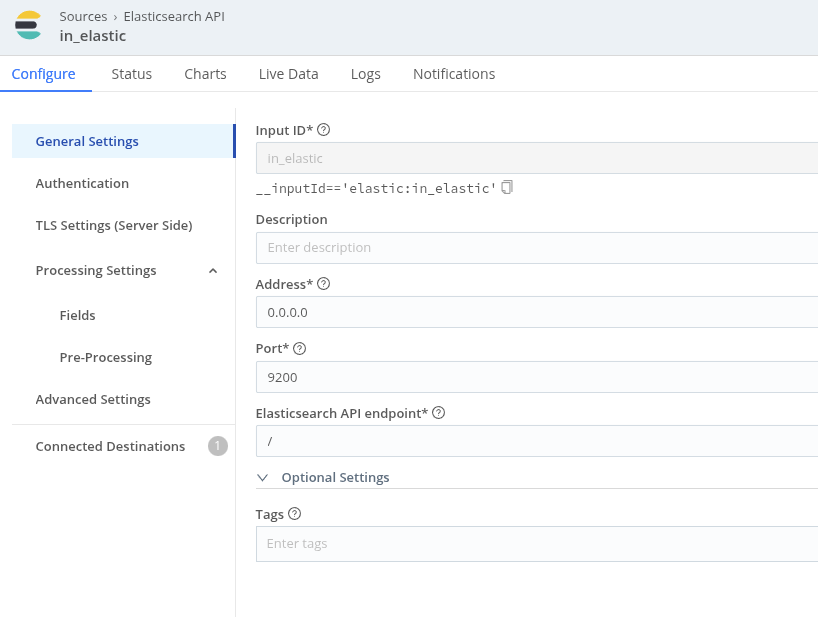
Task: Open the Port help tooltip
Action: click(302, 348)
